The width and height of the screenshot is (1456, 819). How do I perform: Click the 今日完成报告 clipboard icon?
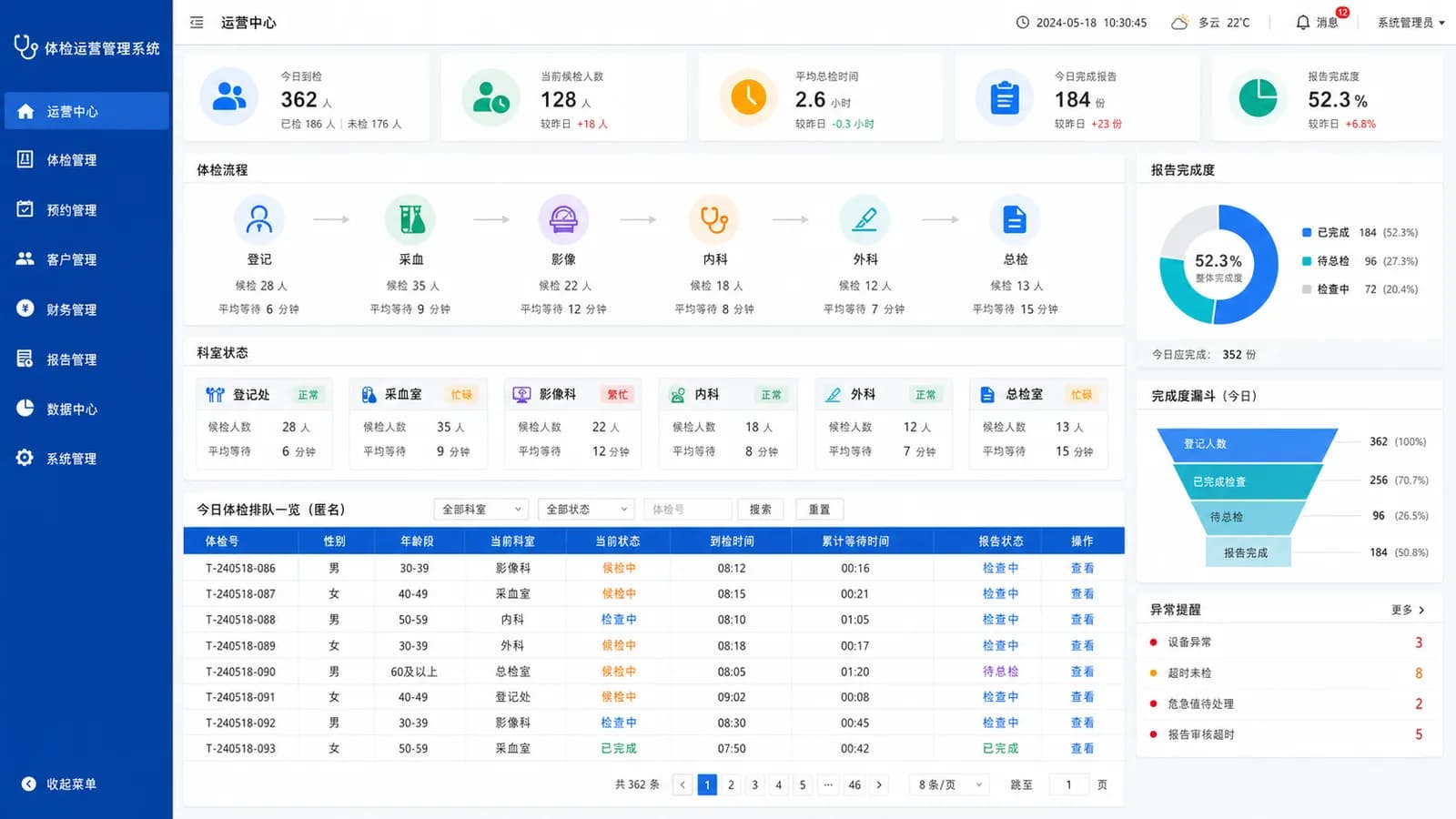click(1004, 96)
